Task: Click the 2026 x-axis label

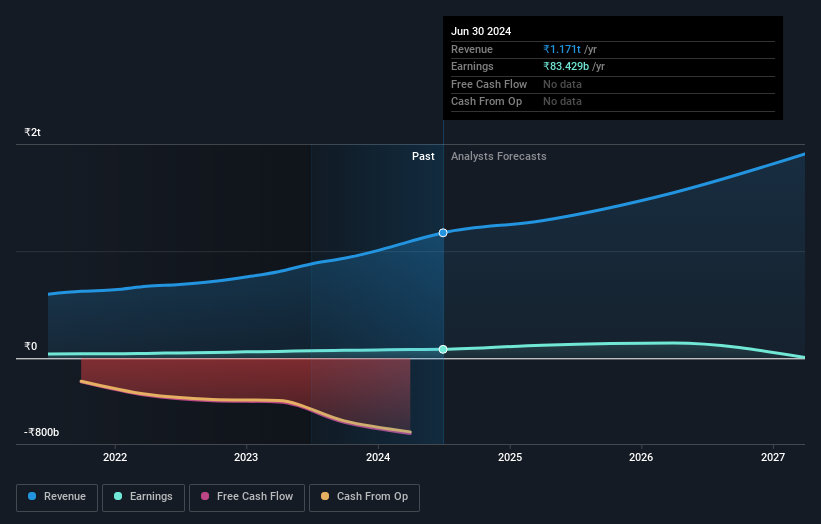Action: coord(641,457)
